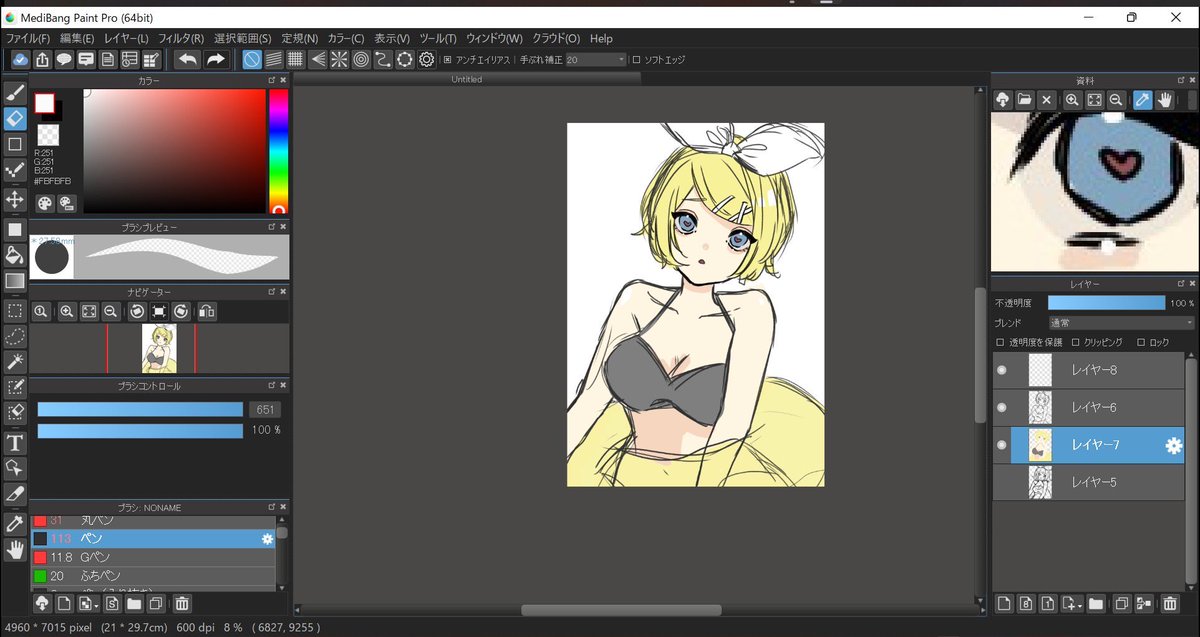Open the フィルタ(R) menu
This screenshot has width=1200, height=637.
181,38
